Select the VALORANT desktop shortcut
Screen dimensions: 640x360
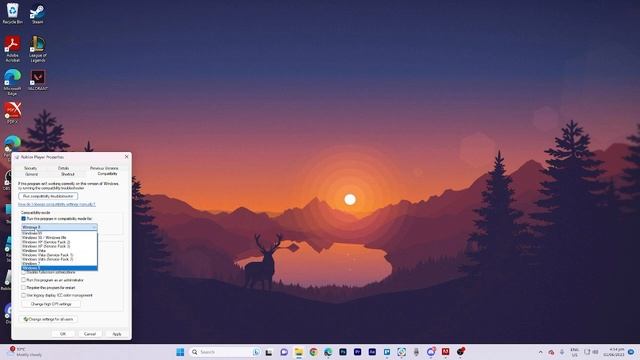pos(38,80)
